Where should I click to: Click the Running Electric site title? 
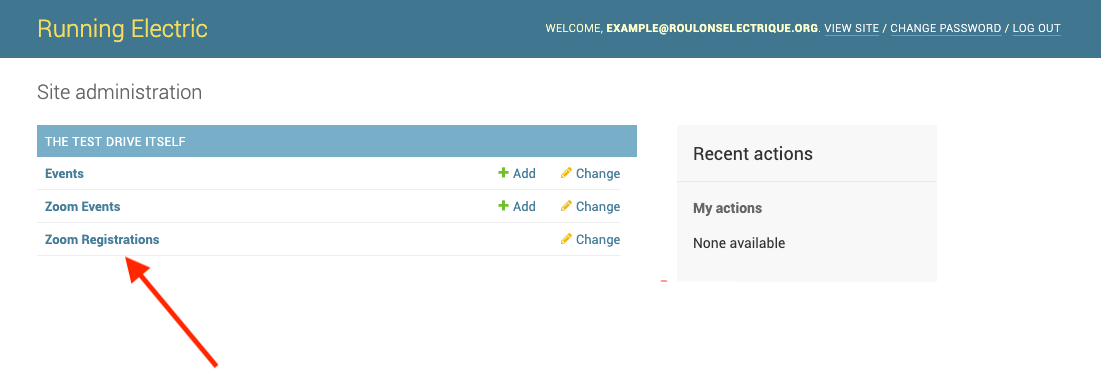pyautogui.click(x=122, y=29)
